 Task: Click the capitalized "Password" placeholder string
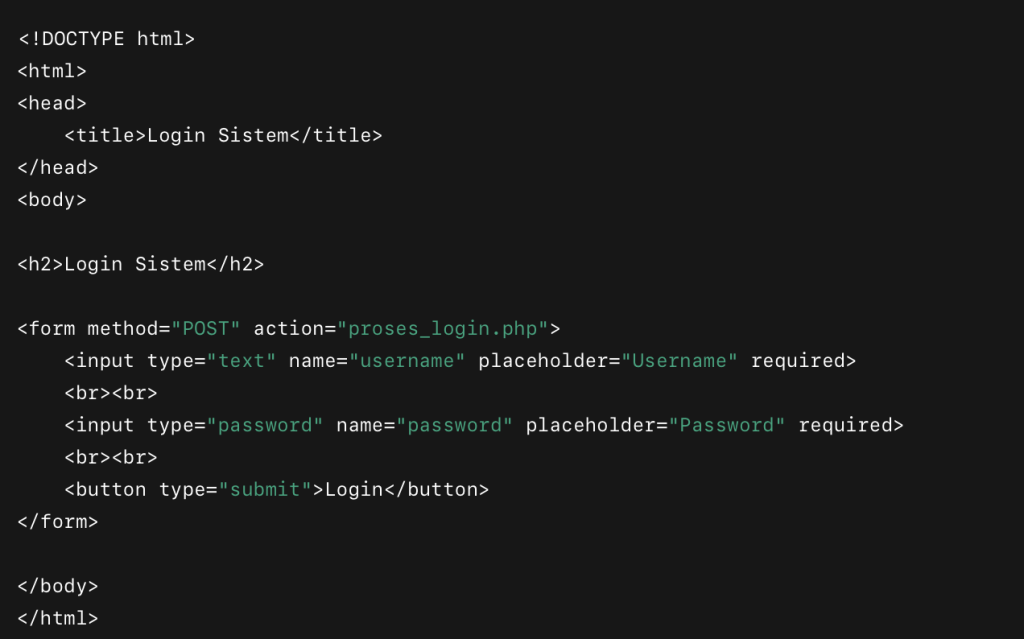(732, 425)
